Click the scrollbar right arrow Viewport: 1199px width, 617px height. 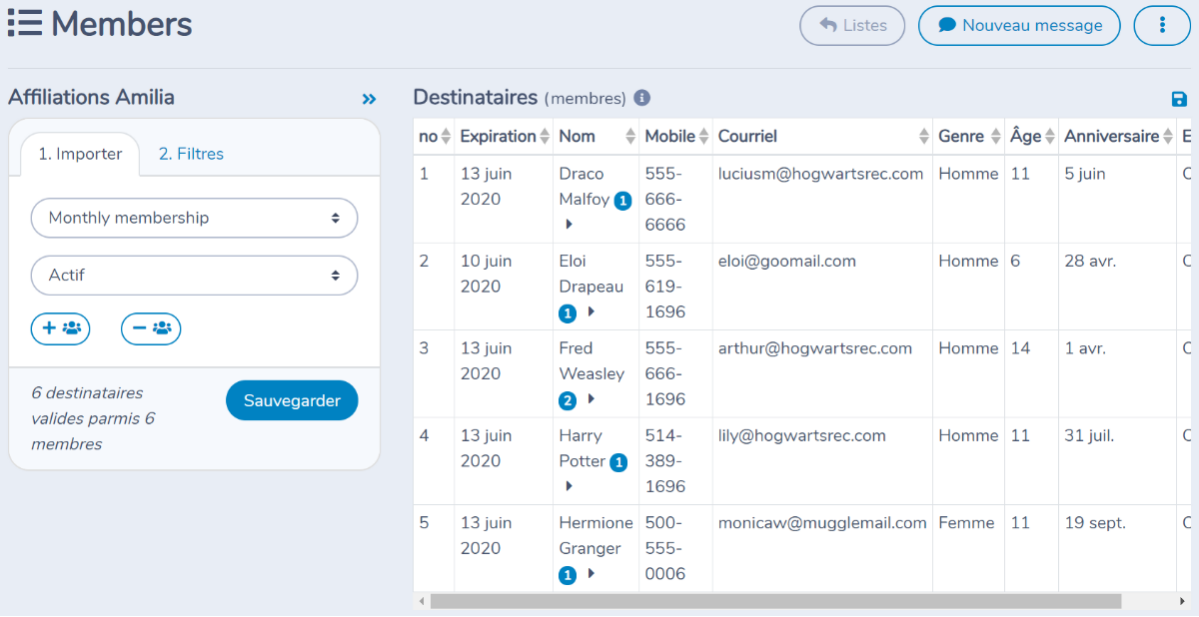point(1182,602)
